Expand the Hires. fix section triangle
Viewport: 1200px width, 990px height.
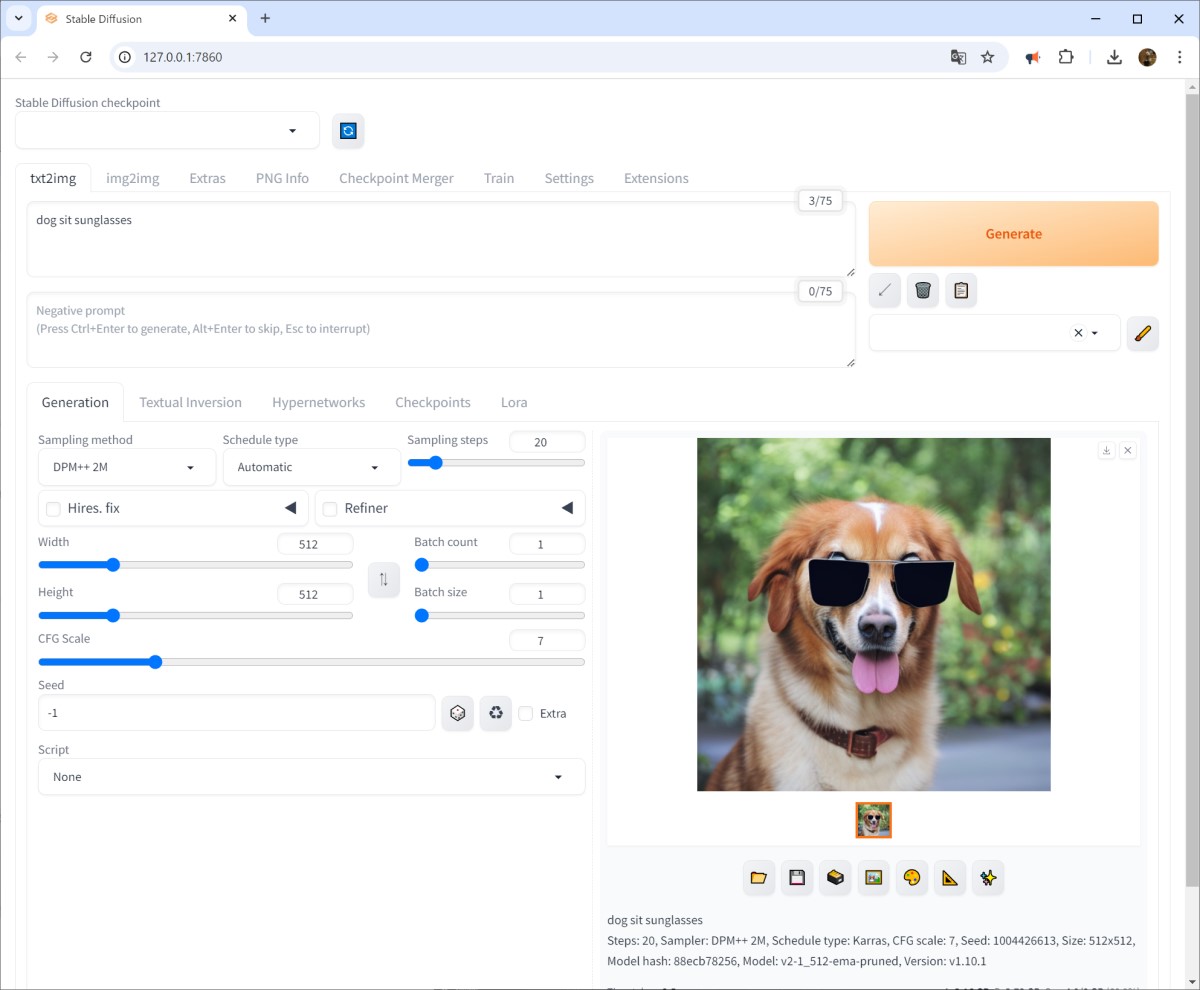pyautogui.click(x=291, y=508)
